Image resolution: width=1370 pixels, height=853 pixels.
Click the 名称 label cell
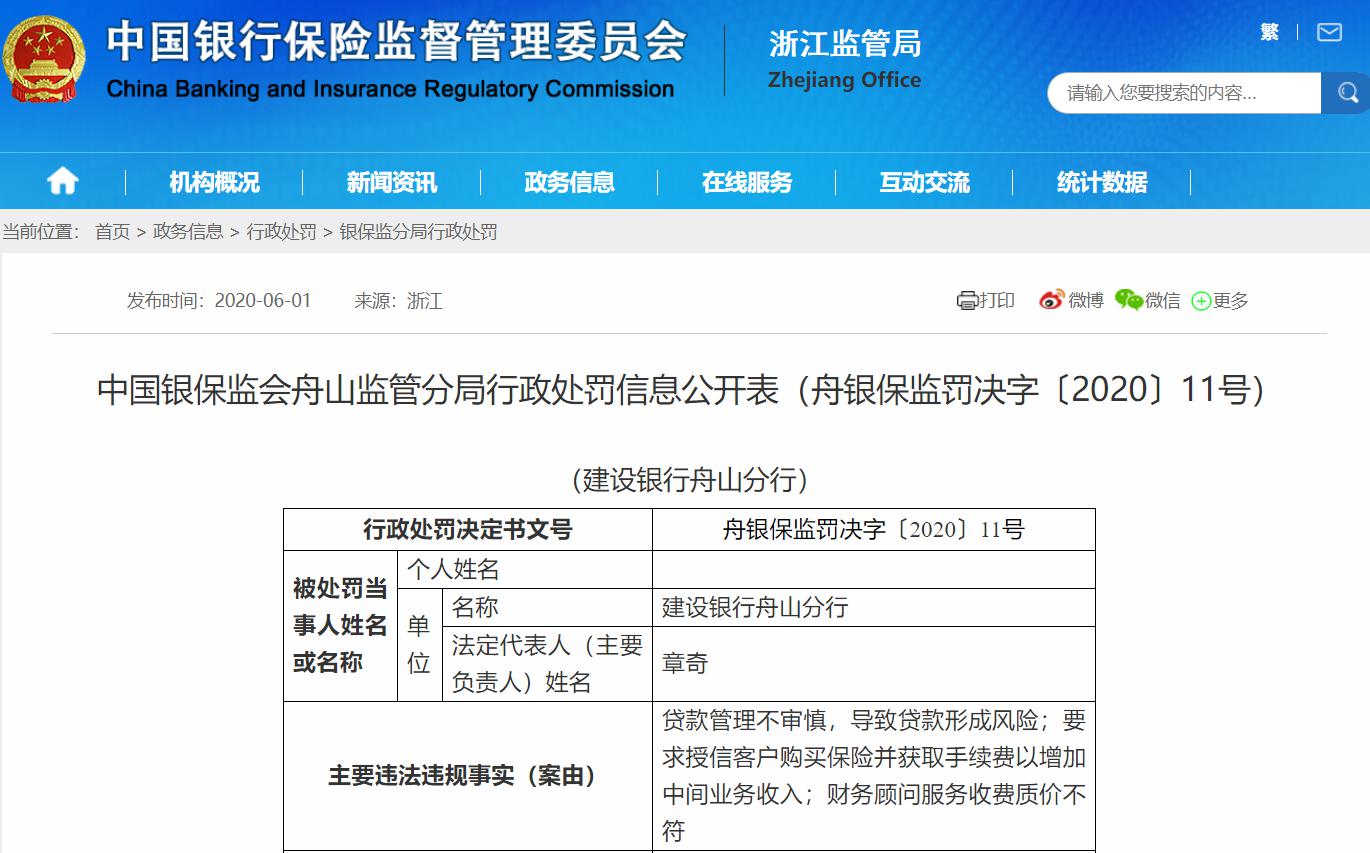pos(547,607)
